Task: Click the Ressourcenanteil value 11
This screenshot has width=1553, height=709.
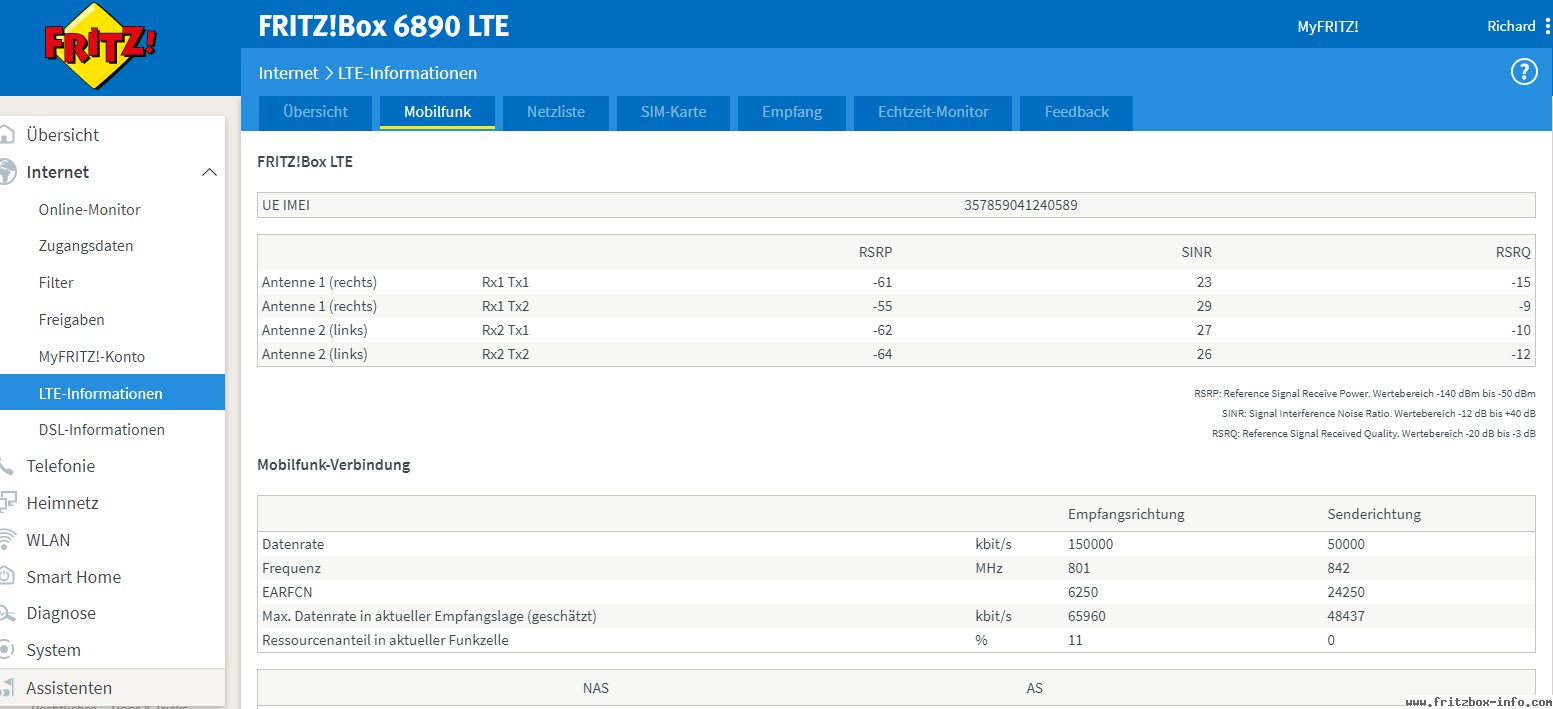Action: (1075, 640)
